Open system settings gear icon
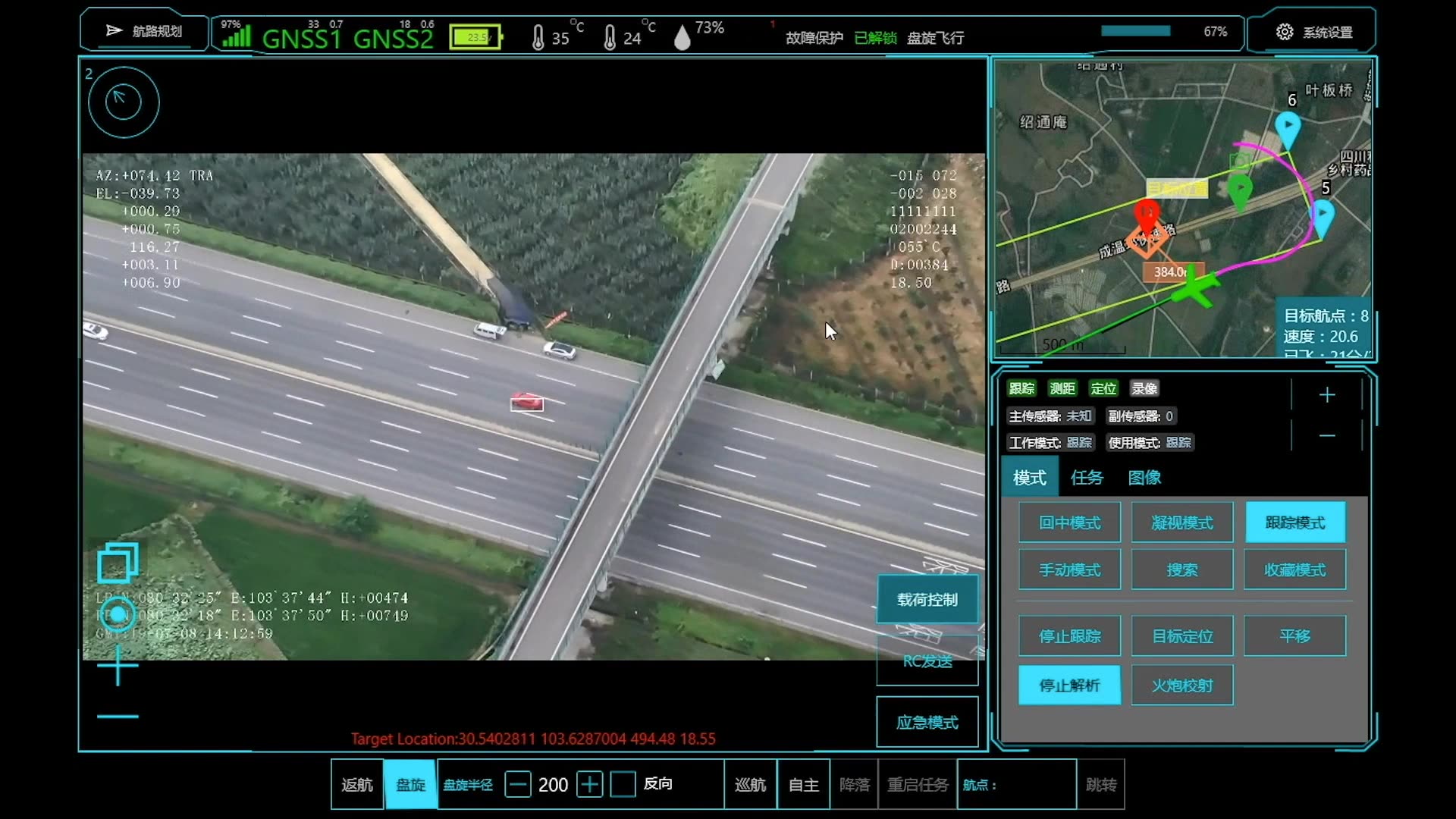Image resolution: width=1456 pixels, height=819 pixels. tap(1284, 32)
